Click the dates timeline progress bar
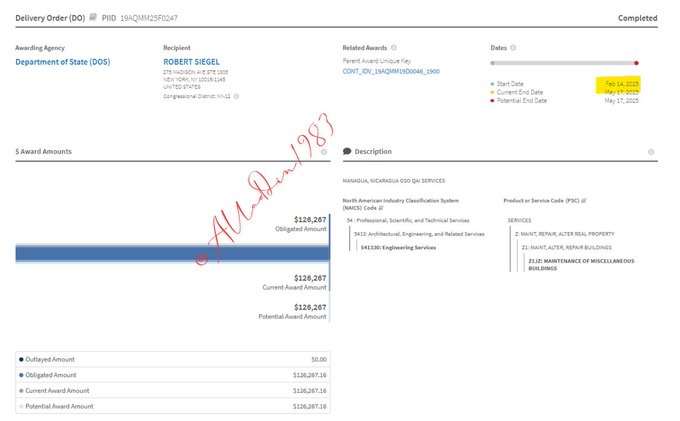Viewport: 680px width, 421px height. (564, 63)
